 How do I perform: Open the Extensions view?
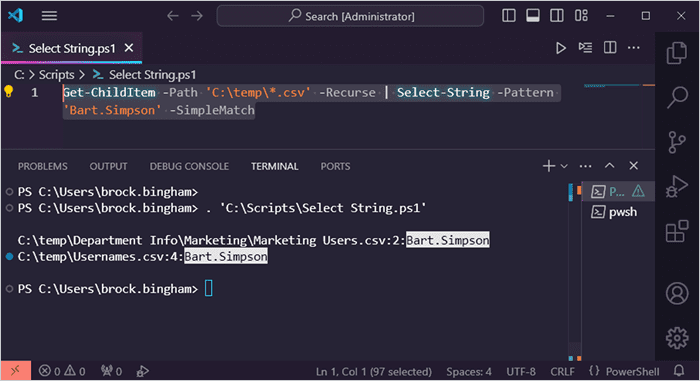[x=677, y=230]
